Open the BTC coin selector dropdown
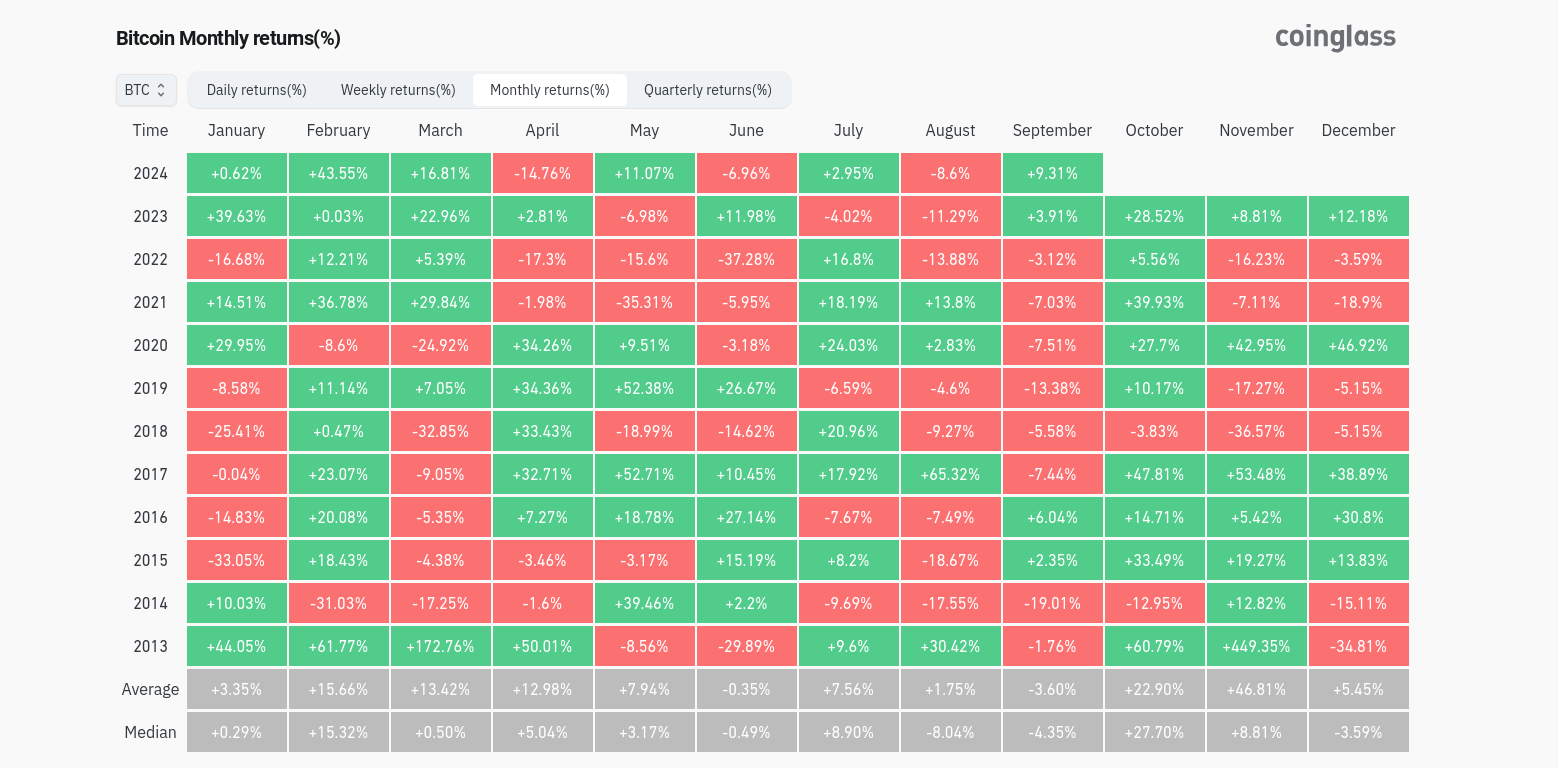 click(146, 90)
